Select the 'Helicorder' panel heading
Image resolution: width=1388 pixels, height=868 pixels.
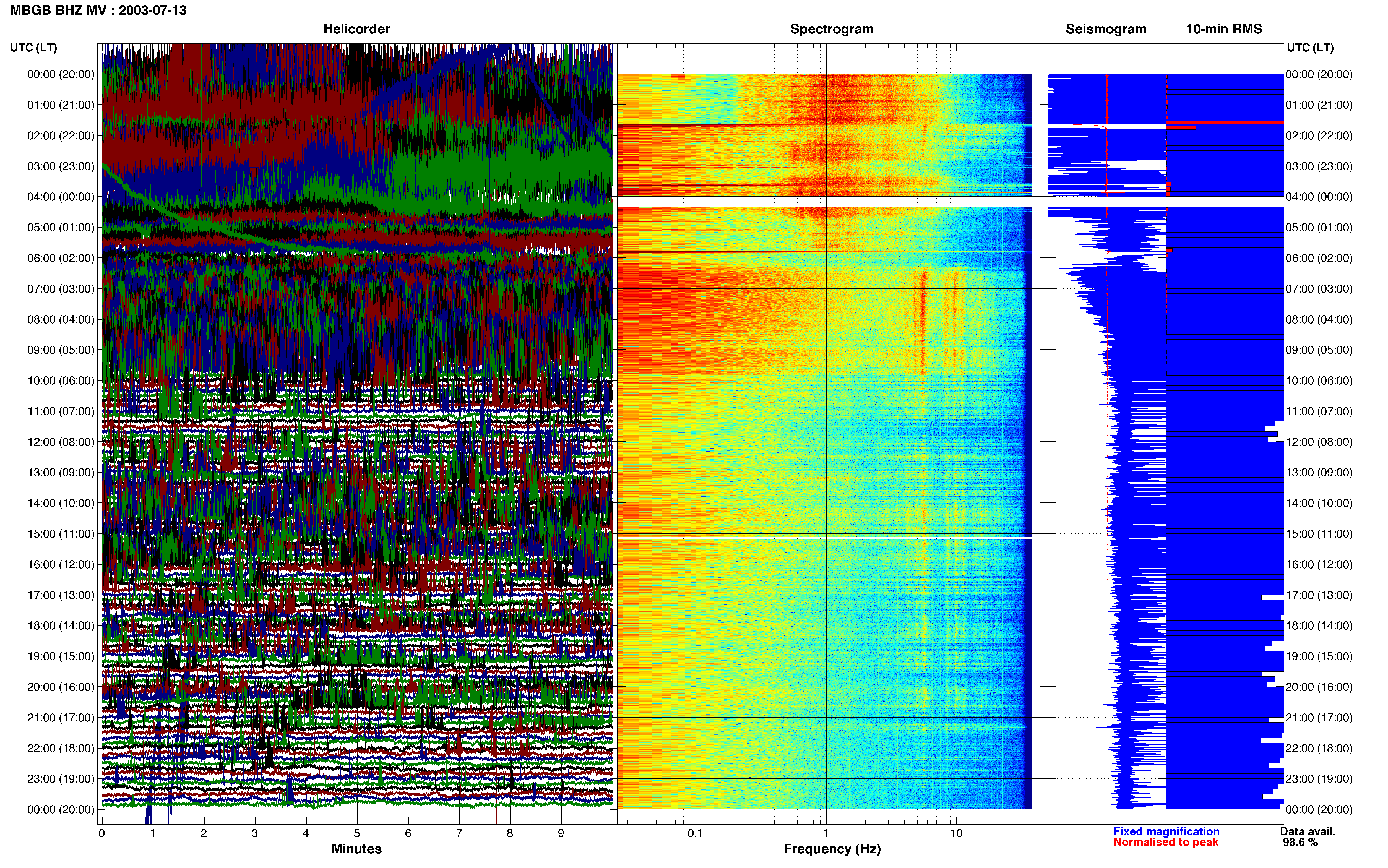356,29
